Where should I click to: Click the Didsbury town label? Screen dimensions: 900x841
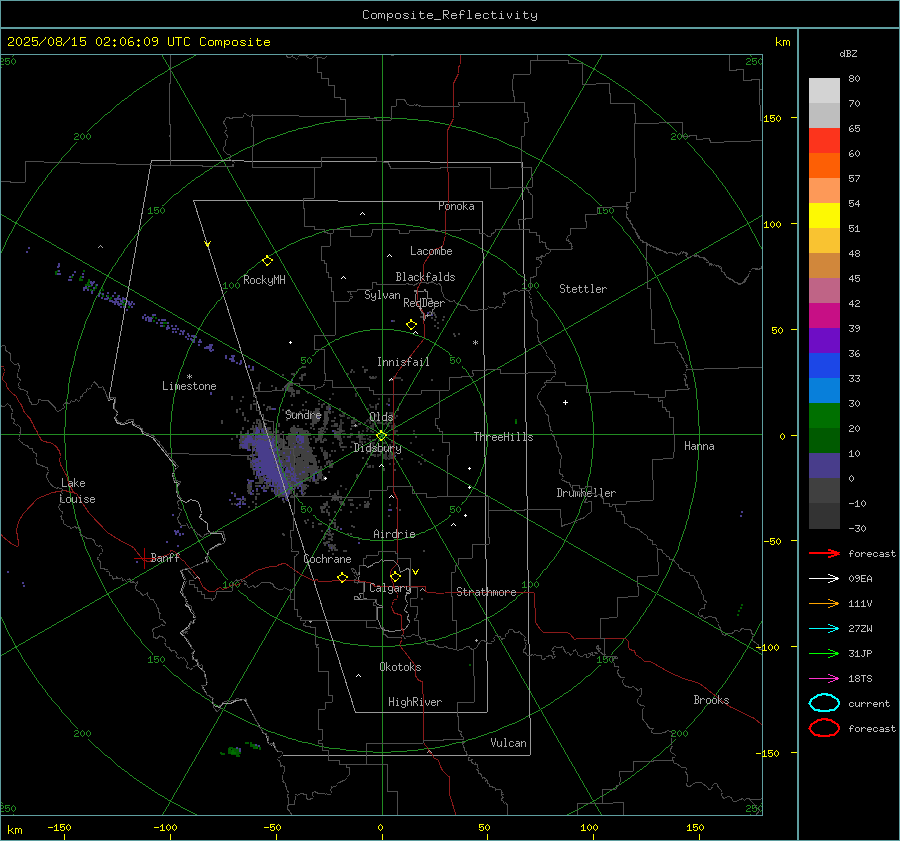click(x=377, y=448)
